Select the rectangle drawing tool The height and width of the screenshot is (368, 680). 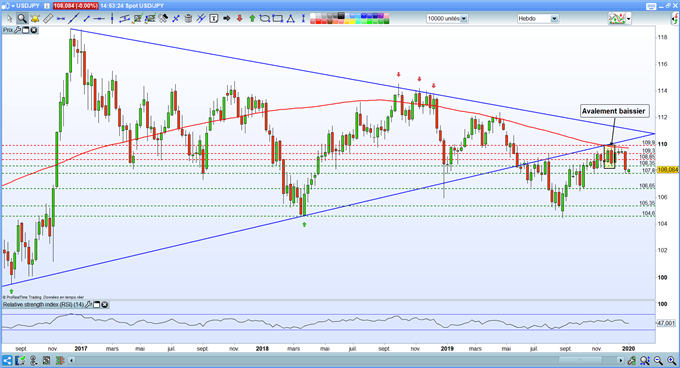pos(278,19)
